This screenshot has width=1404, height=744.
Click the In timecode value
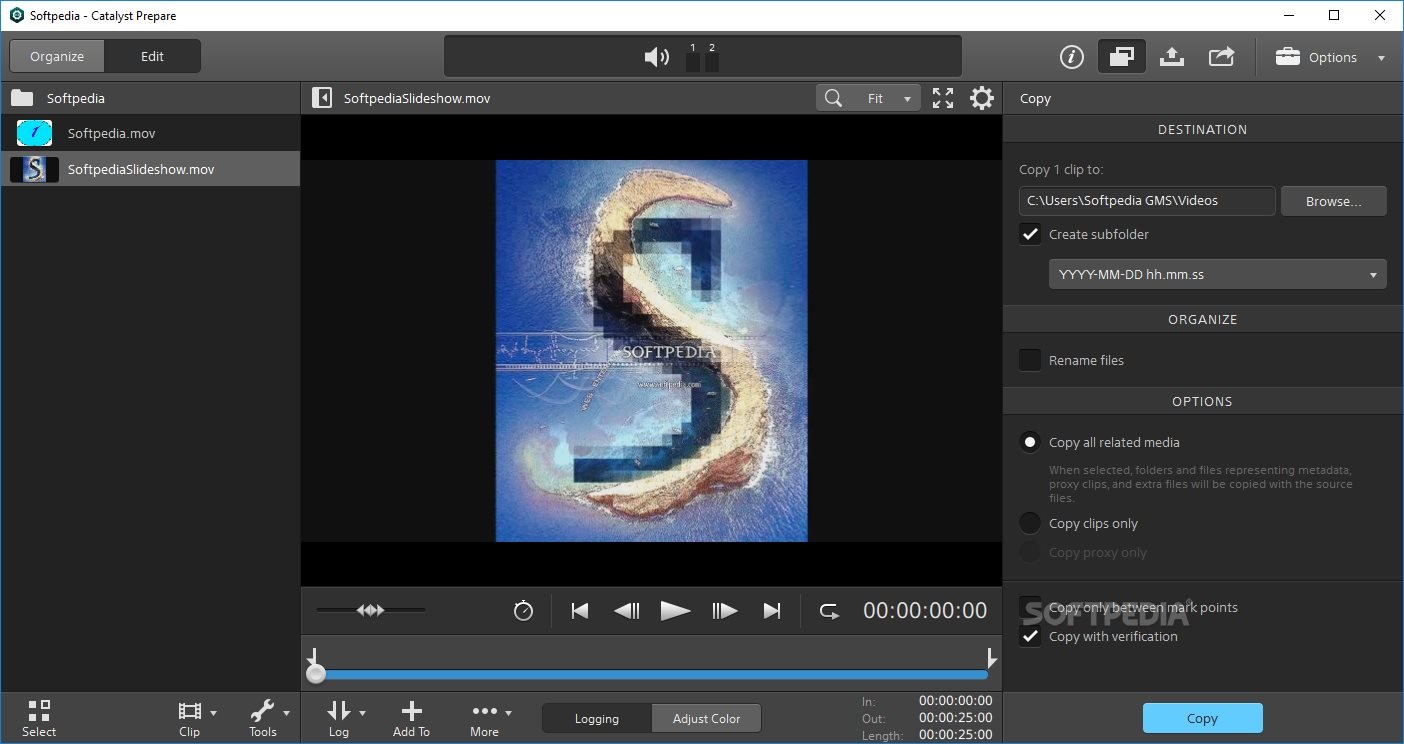click(955, 701)
